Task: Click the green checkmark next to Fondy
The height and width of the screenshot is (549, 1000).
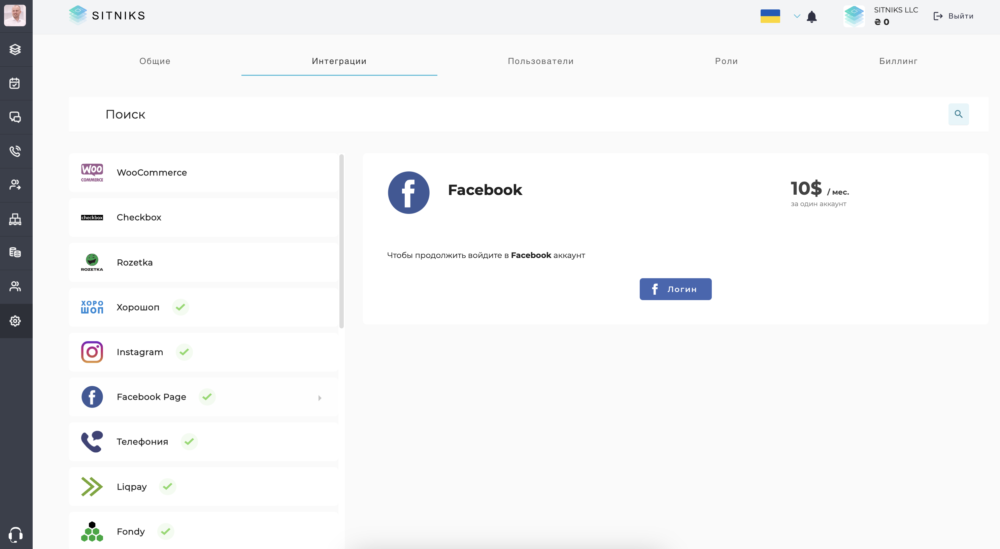Action: tap(165, 531)
